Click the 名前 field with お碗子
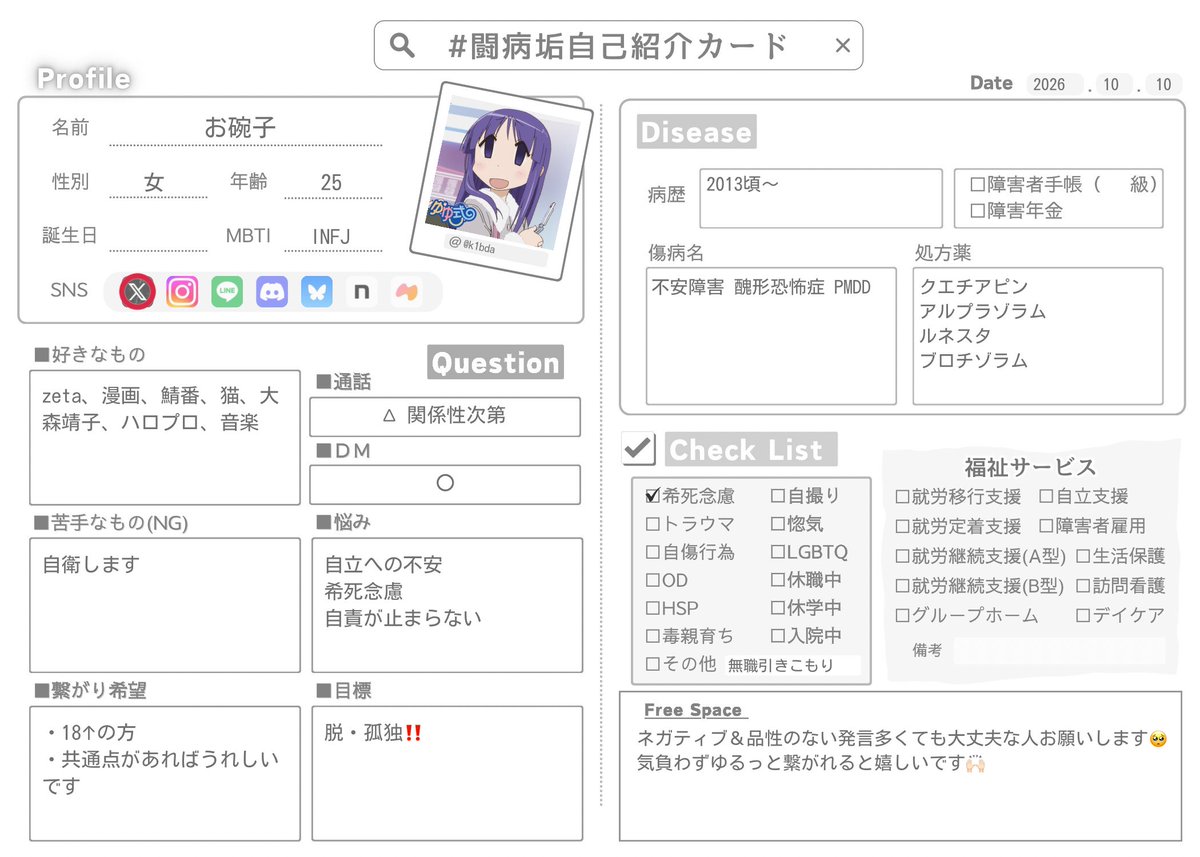 (x=245, y=129)
